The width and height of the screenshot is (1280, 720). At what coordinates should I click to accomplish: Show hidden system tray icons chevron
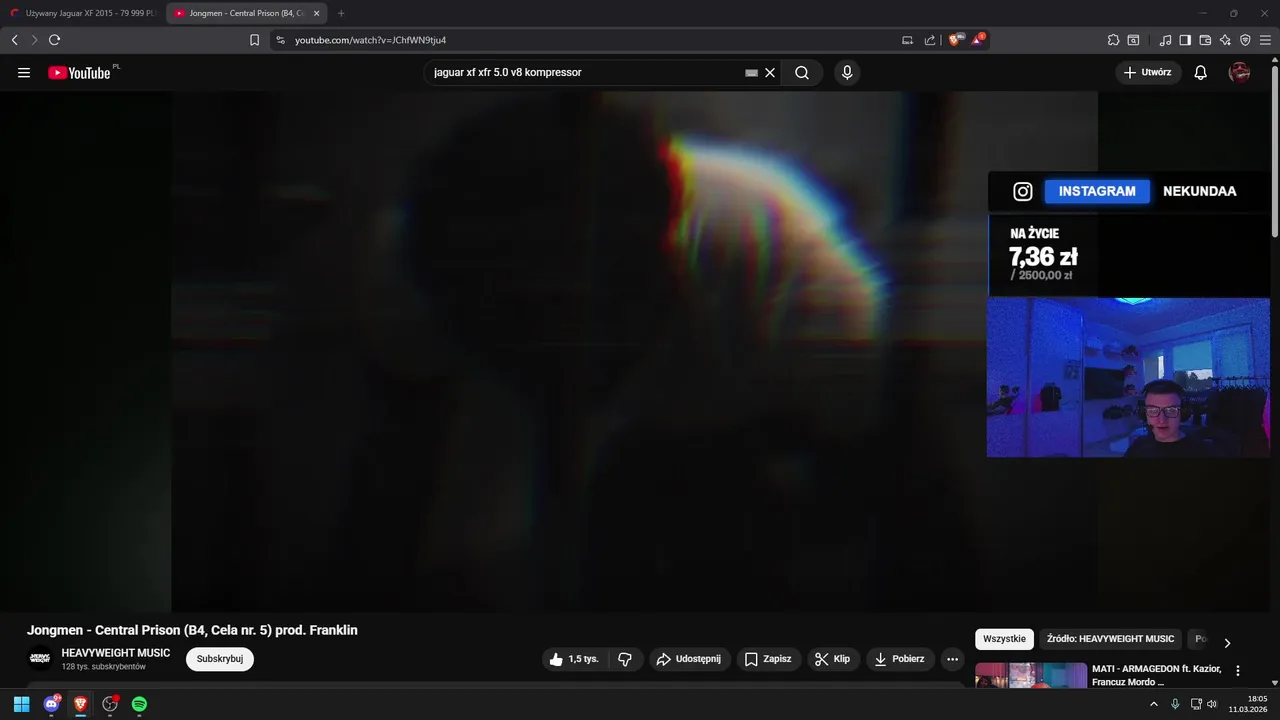(1154, 704)
